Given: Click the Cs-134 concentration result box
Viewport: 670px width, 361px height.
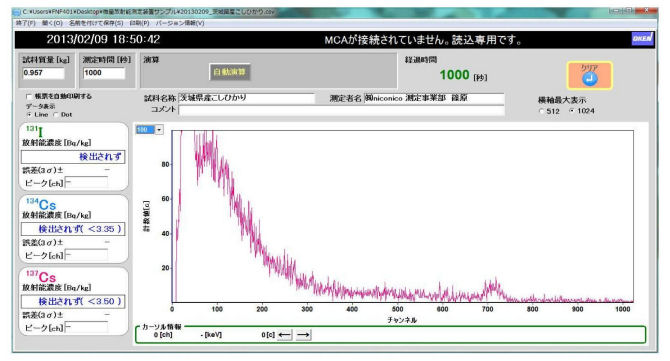Looking at the screenshot, I should pyautogui.click(x=73, y=229).
